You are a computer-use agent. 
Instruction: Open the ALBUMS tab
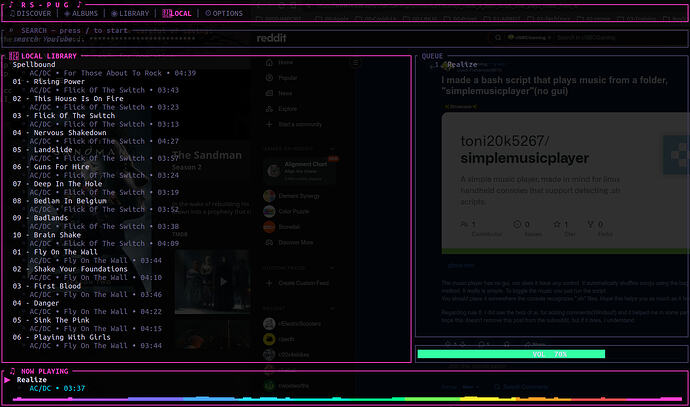click(81, 14)
